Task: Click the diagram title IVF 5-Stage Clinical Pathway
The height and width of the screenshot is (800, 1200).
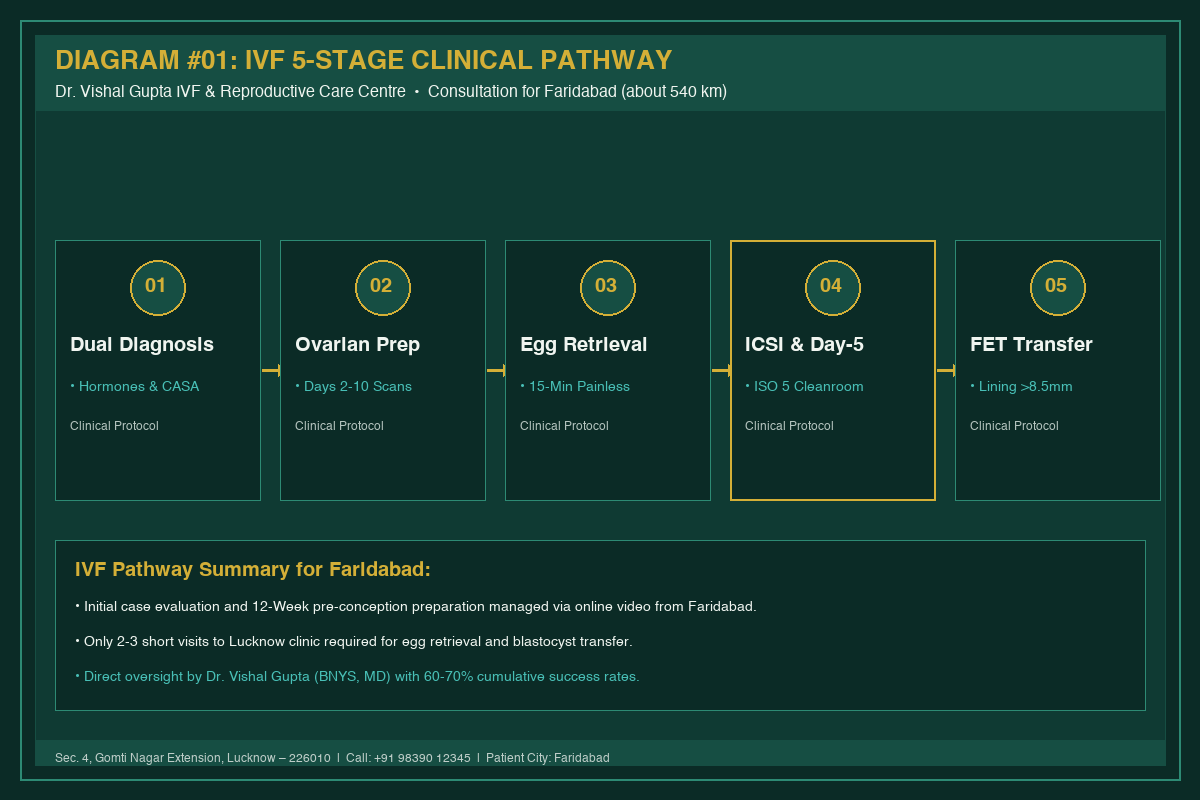Action: pos(363,60)
